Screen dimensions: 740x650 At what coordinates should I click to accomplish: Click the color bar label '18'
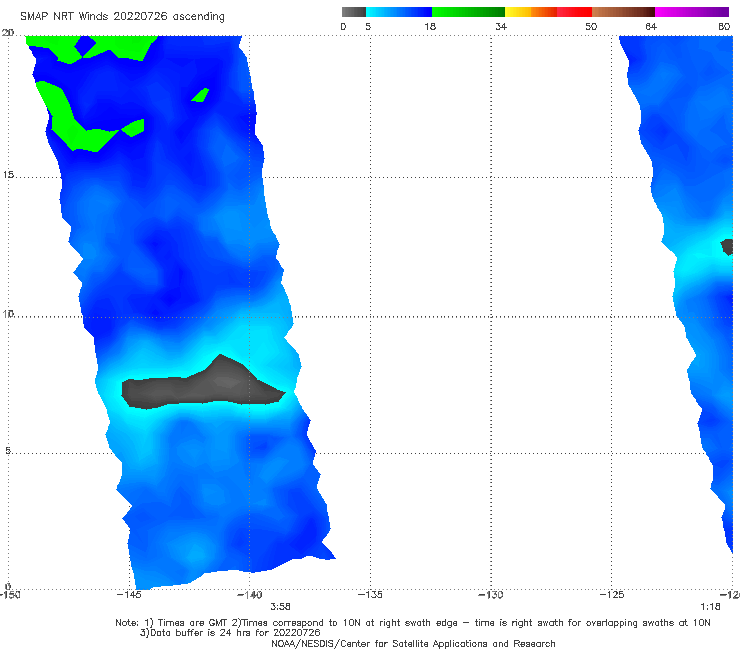(430, 27)
